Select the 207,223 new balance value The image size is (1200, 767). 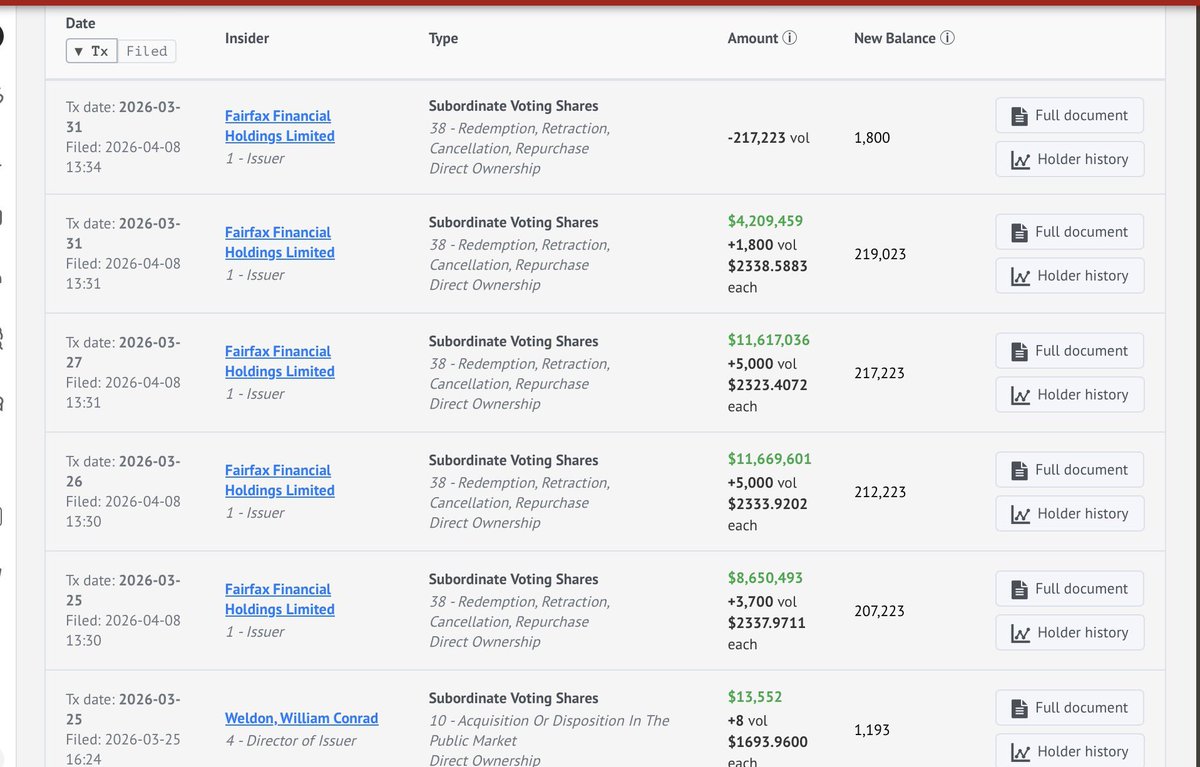tap(880, 611)
